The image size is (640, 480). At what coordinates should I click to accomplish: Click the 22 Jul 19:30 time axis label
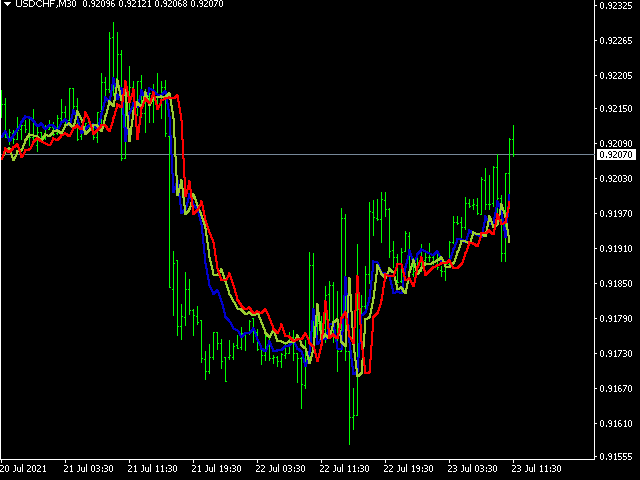tap(409, 469)
